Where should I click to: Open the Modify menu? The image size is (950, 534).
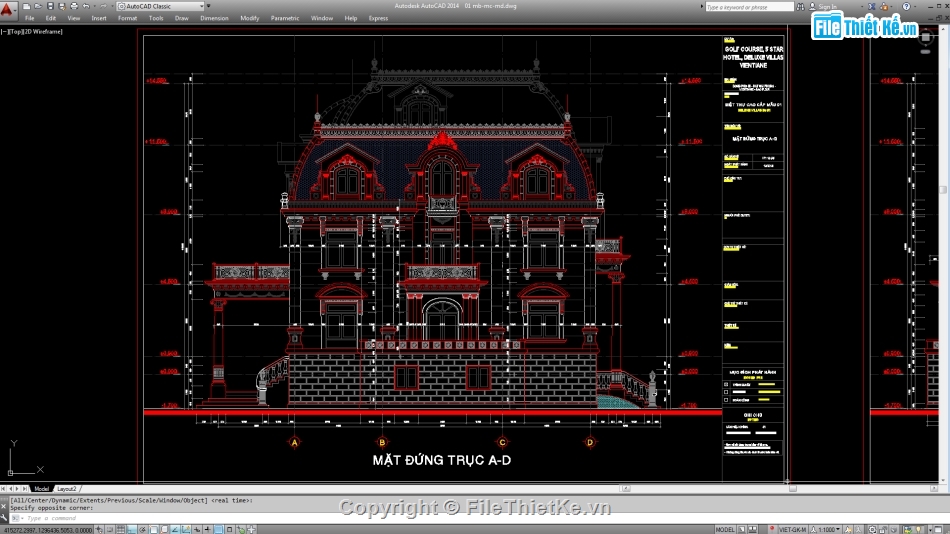tap(250, 18)
